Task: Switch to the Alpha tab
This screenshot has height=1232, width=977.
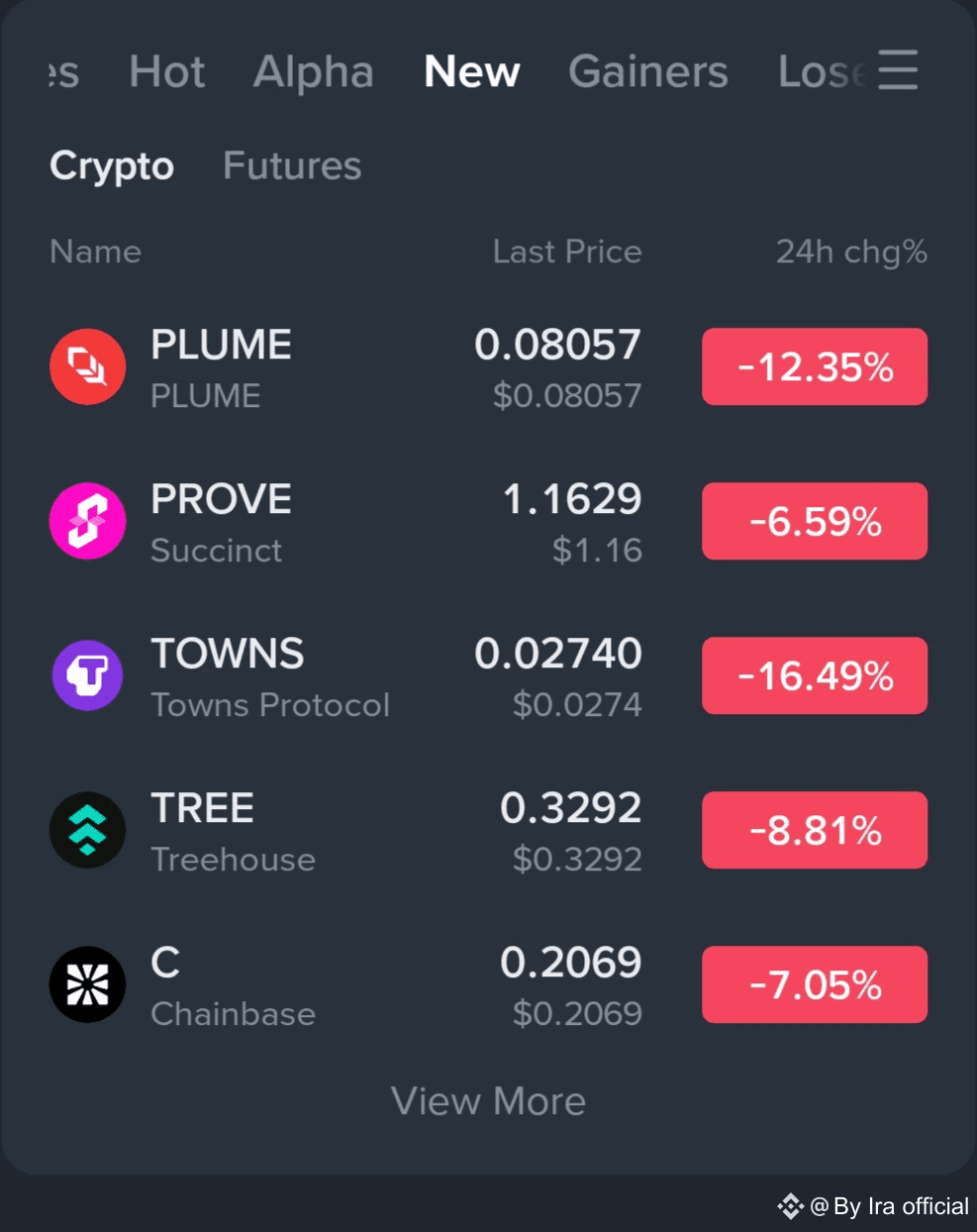Action: [x=314, y=72]
